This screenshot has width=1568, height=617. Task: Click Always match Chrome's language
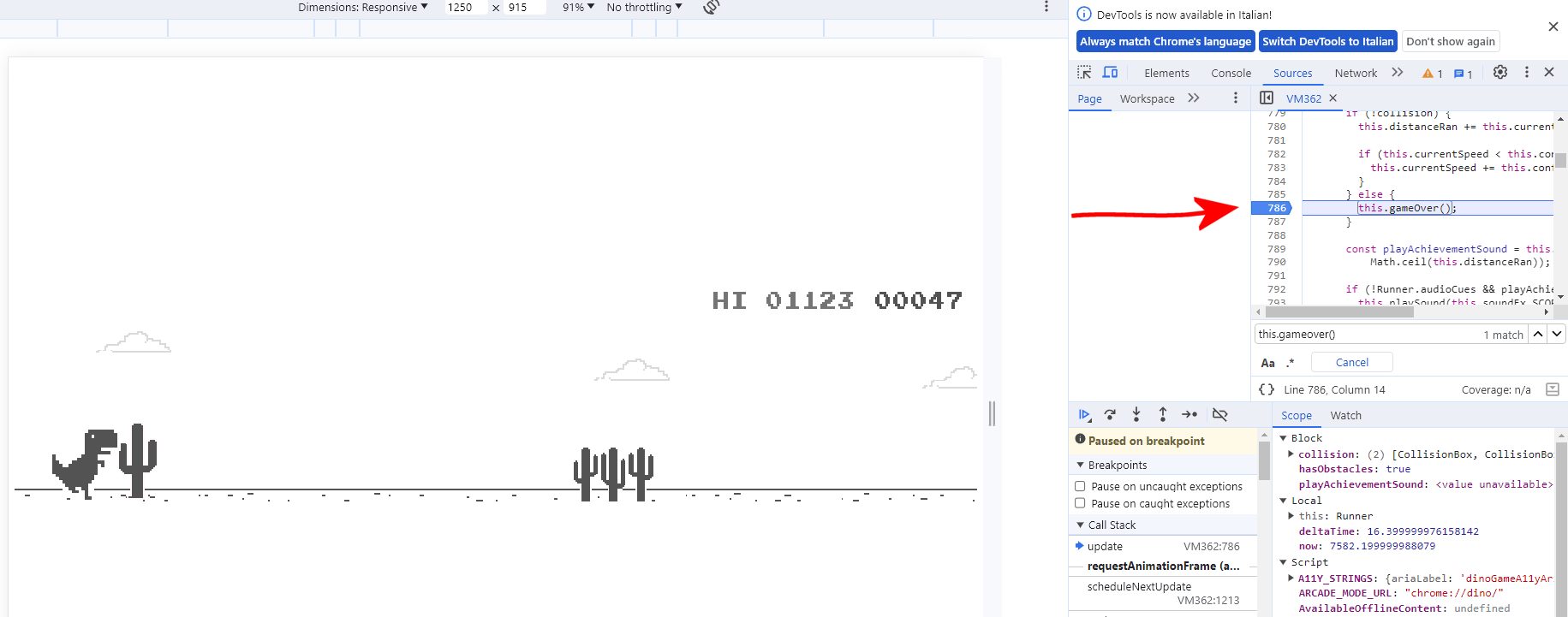click(x=1166, y=41)
